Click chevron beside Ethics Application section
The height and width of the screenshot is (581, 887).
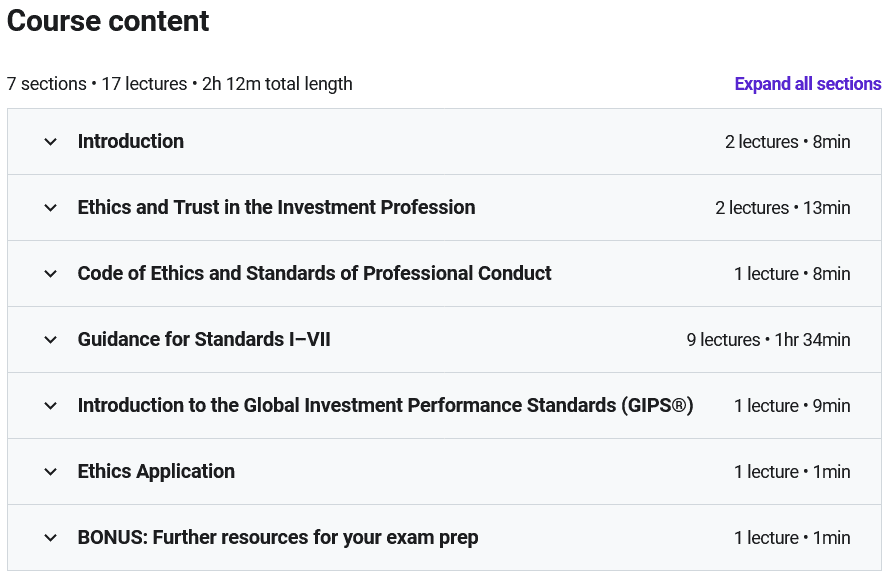click(51, 472)
